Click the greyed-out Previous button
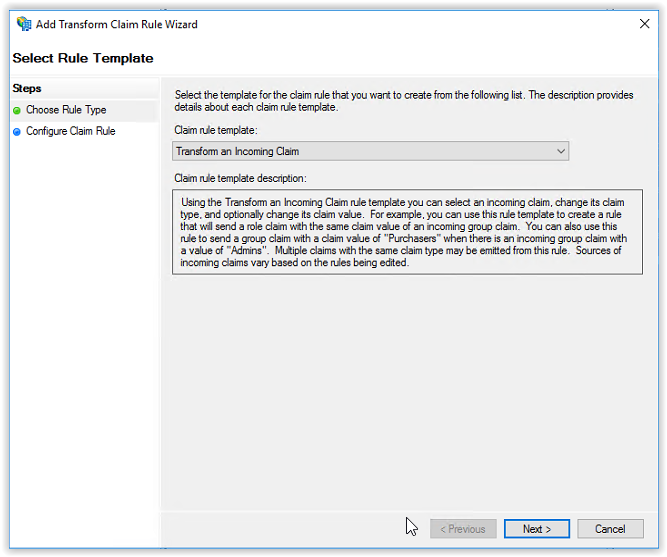Screen dimensions: 667x557 click(x=463, y=529)
